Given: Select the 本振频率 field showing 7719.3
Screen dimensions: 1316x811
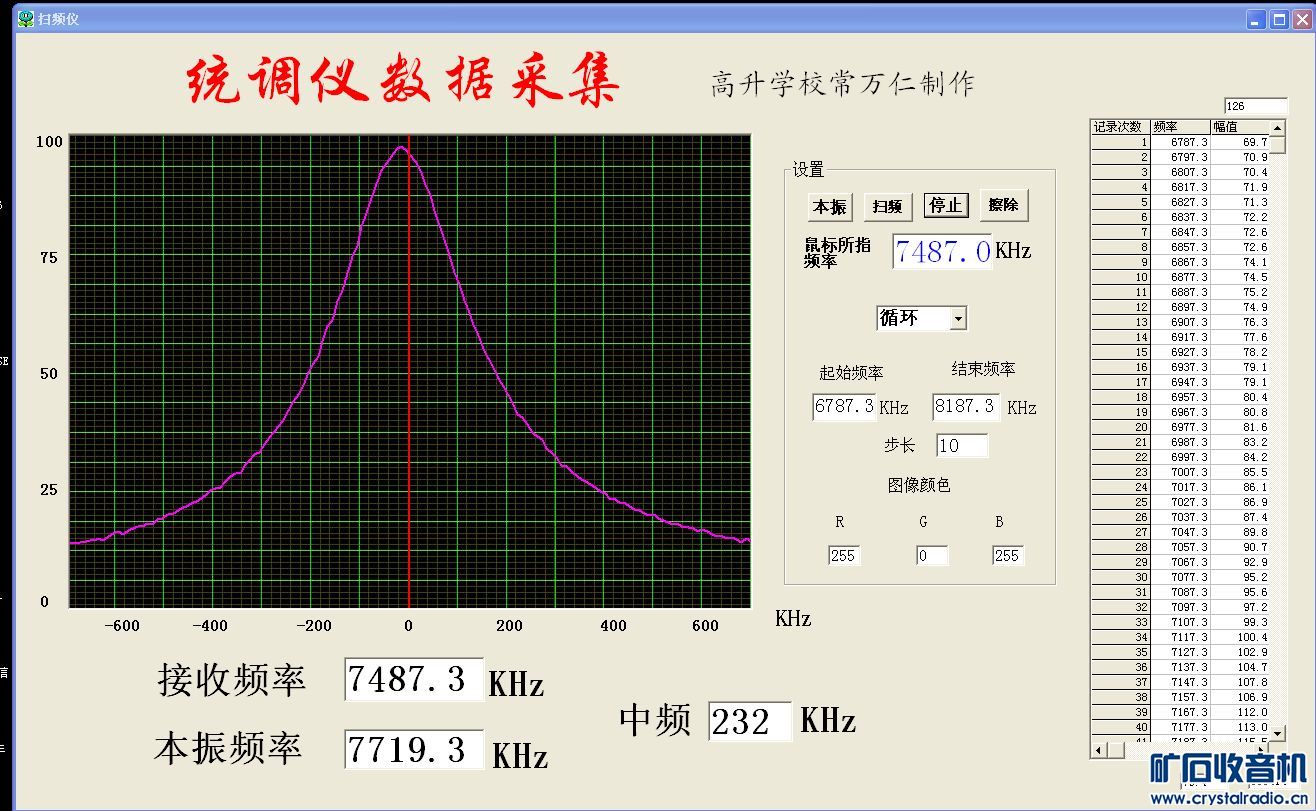Looking at the screenshot, I should tap(414, 749).
